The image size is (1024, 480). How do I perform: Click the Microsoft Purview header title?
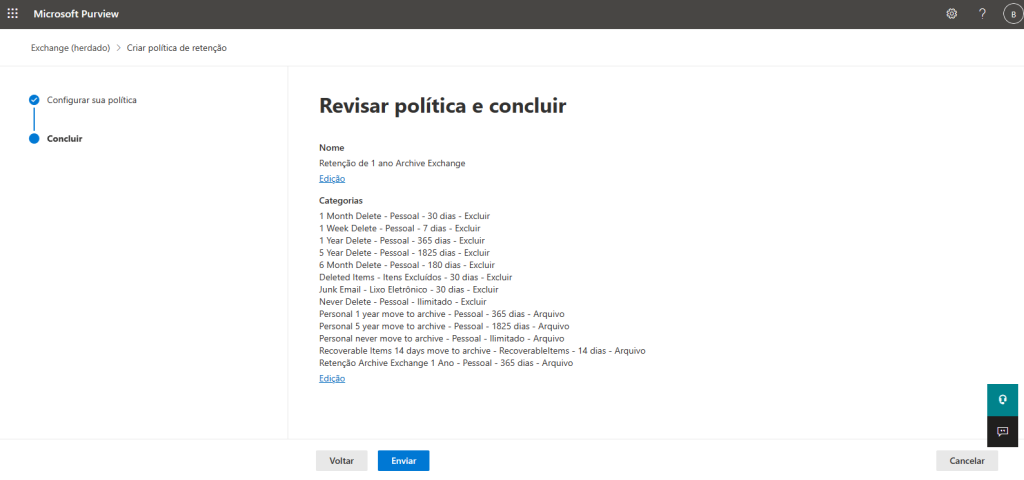point(76,14)
